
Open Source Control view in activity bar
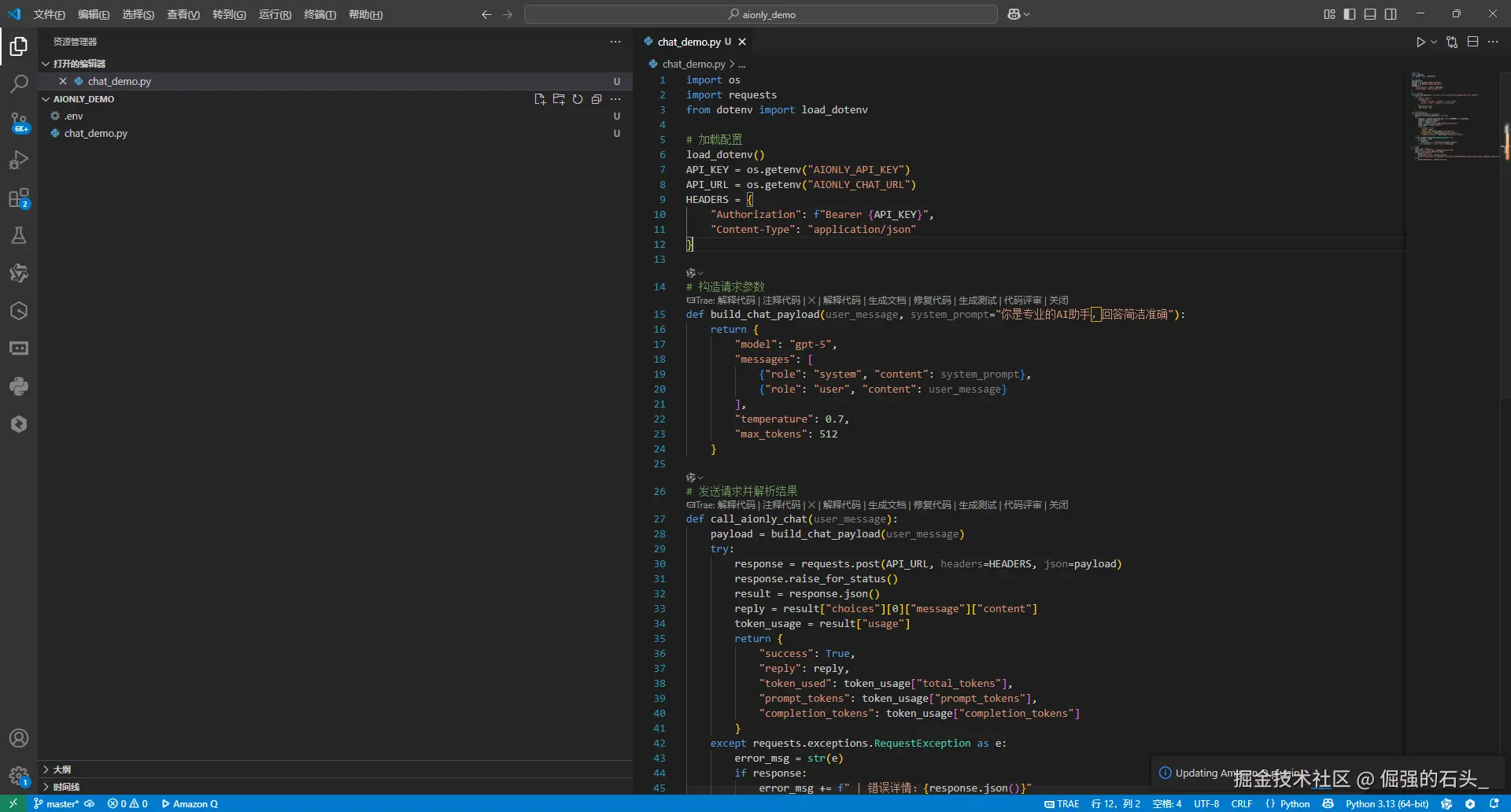[x=19, y=121]
